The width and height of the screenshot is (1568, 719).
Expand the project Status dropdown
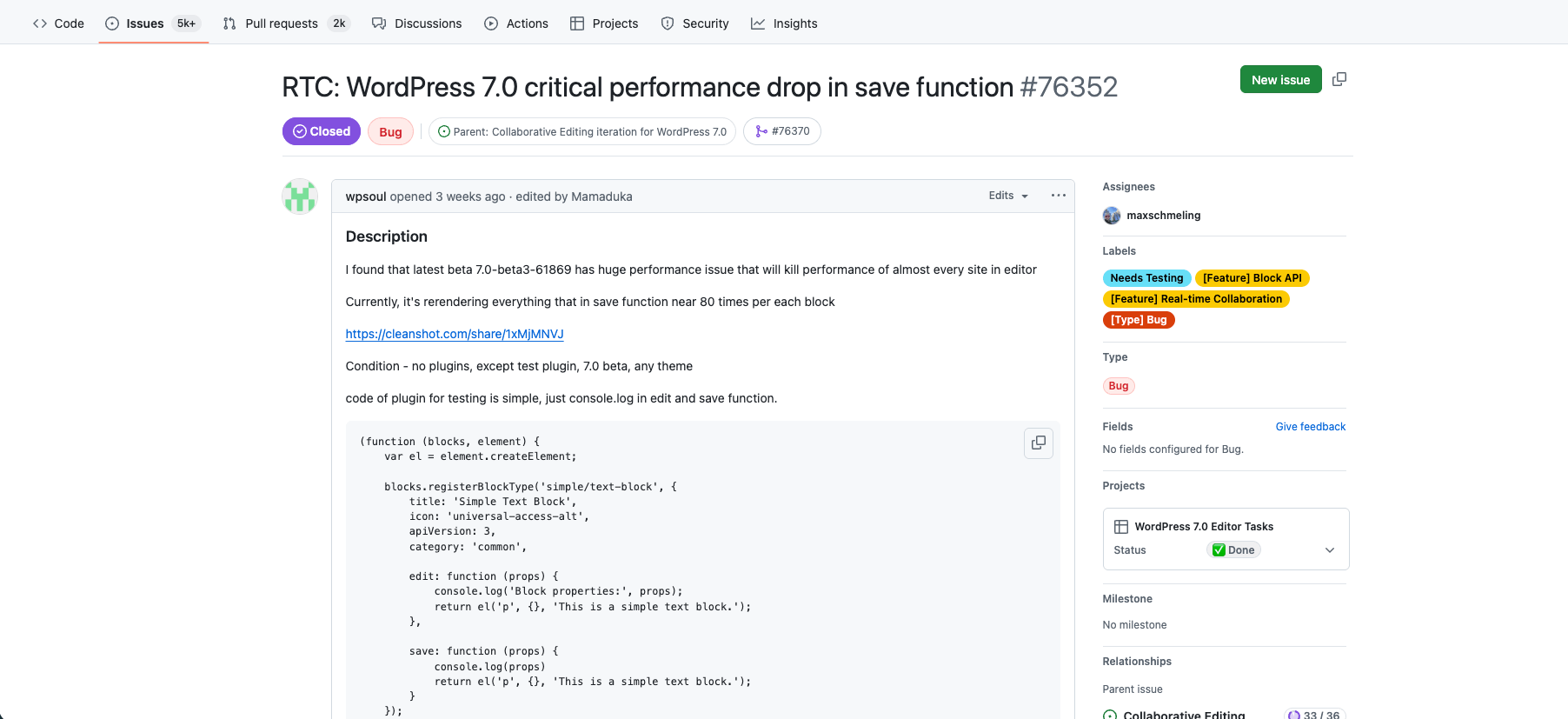point(1329,549)
